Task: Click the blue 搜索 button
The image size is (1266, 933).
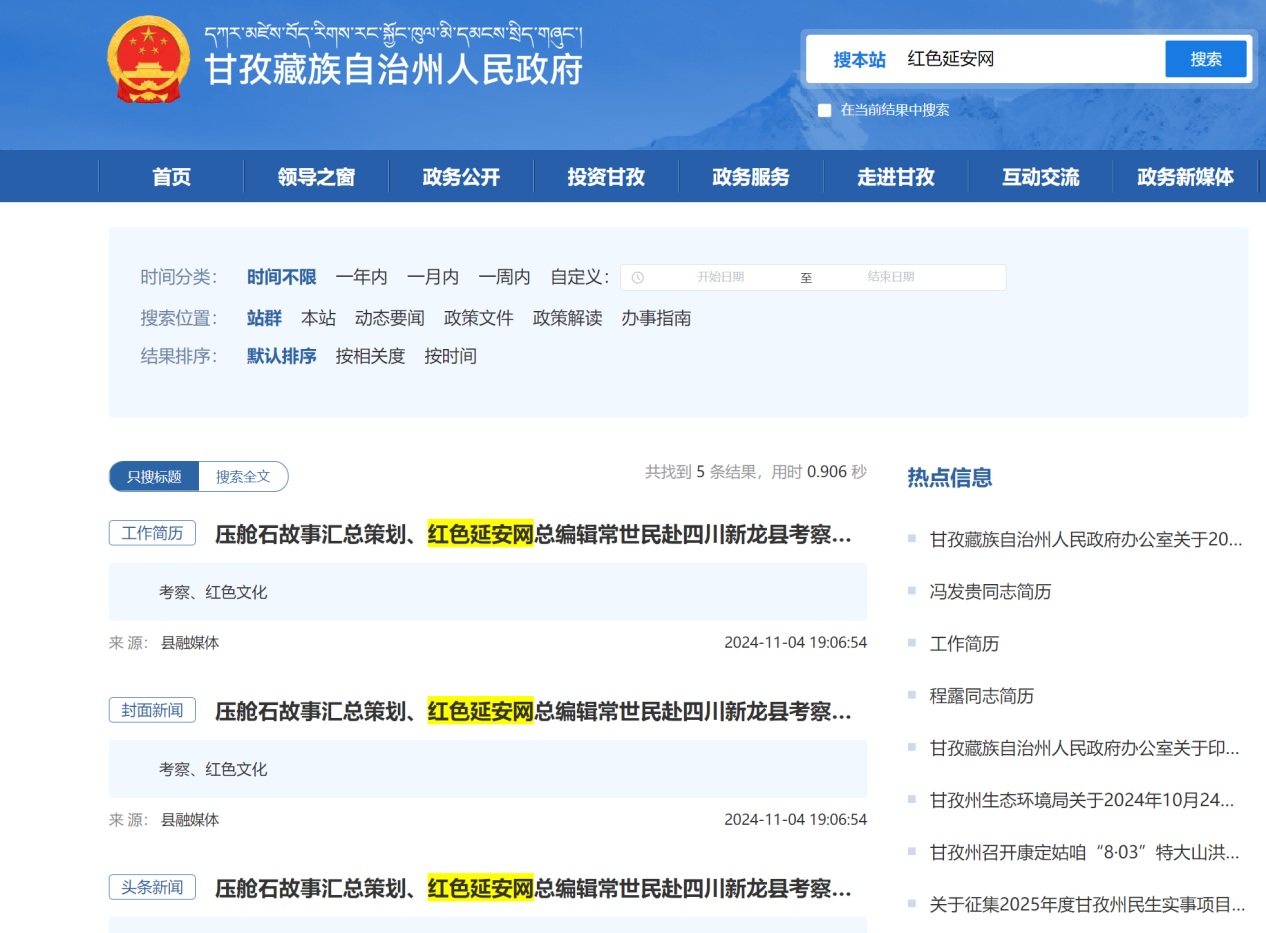Action: coord(1206,59)
